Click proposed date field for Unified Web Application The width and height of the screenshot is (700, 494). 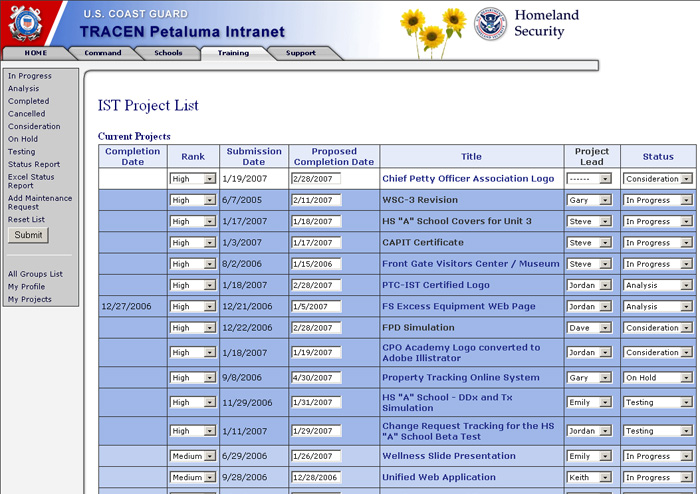pos(316,477)
